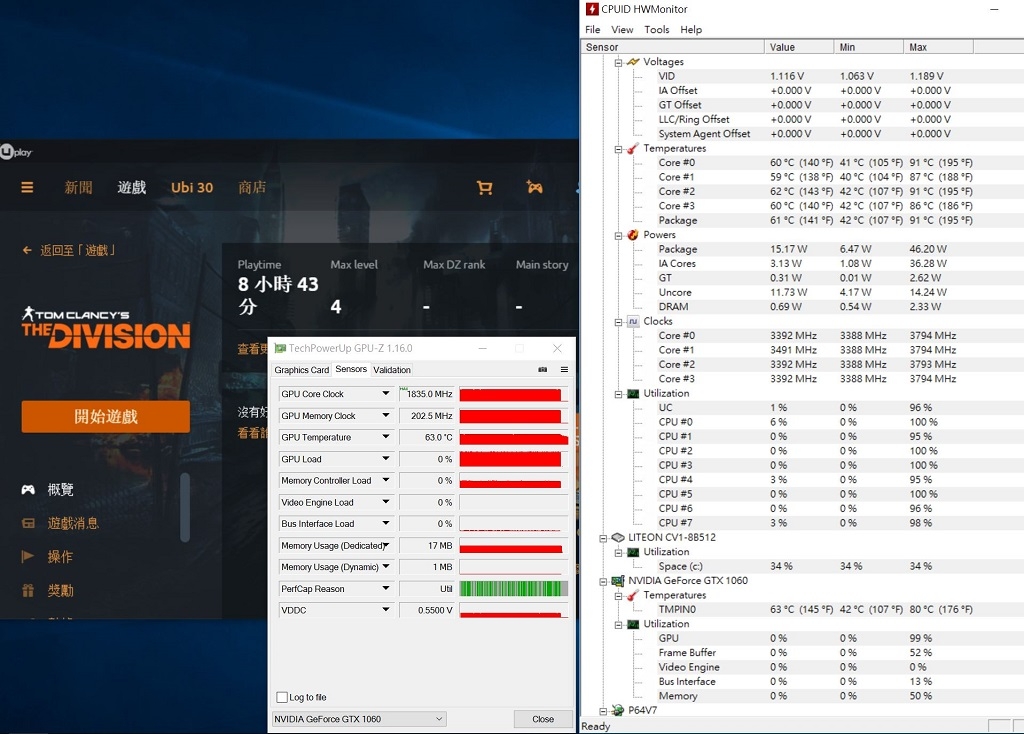1024x734 pixels.
Task: Click the GTX 1060 Utilization chip icon
Action: (633, 624)
